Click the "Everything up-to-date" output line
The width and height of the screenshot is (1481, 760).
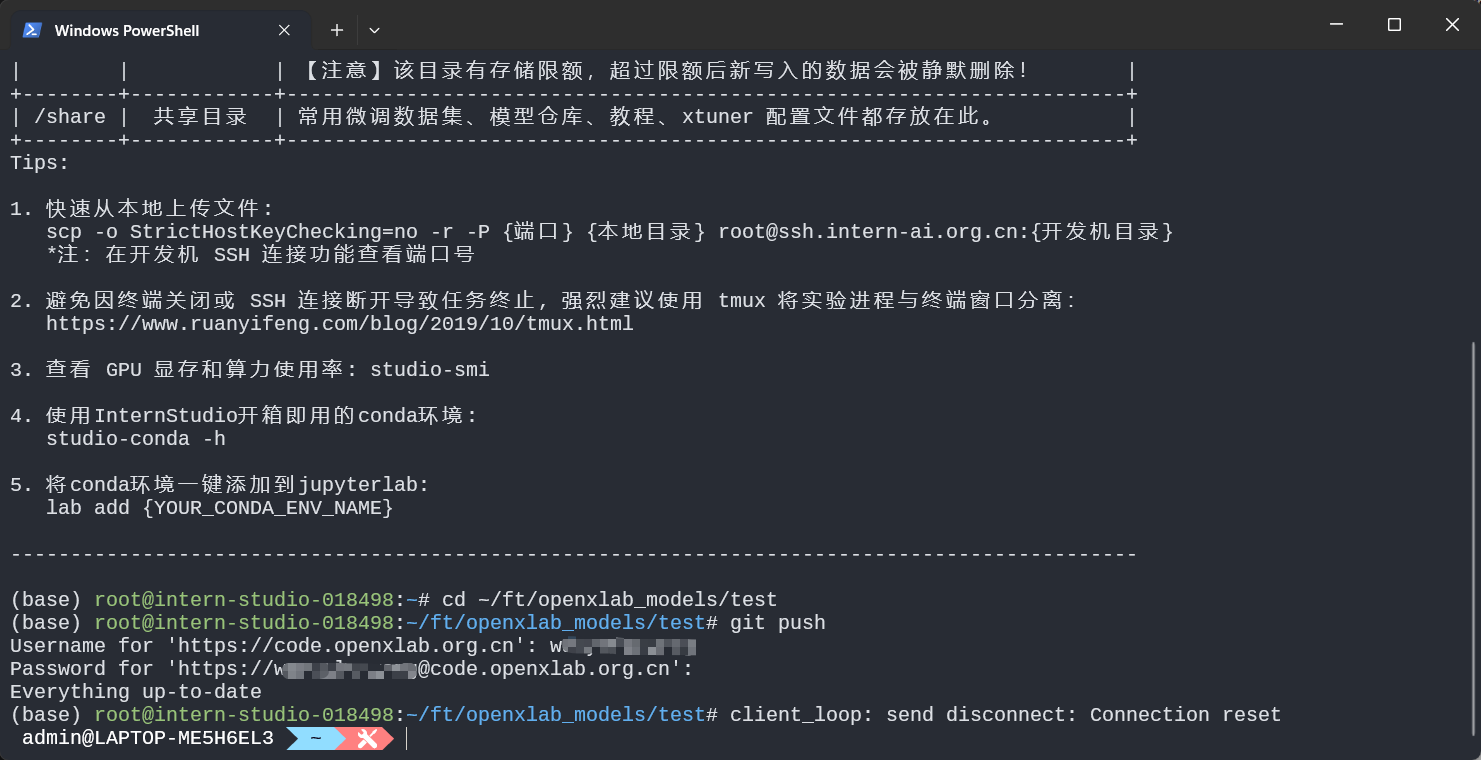point(136,692)
